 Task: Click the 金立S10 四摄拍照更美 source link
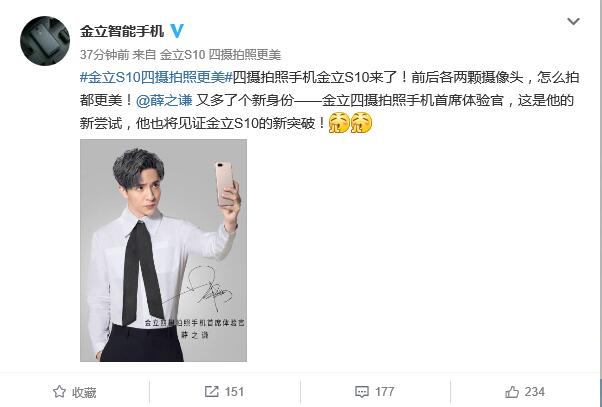point(220,55)
